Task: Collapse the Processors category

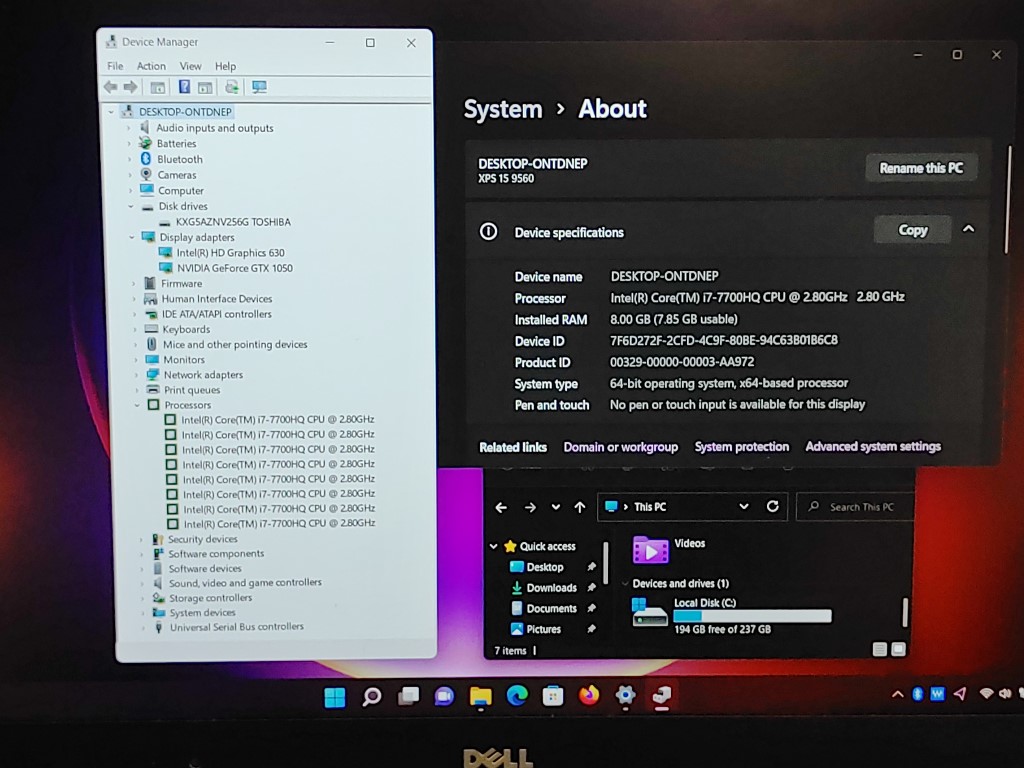Action: [137, 405]
